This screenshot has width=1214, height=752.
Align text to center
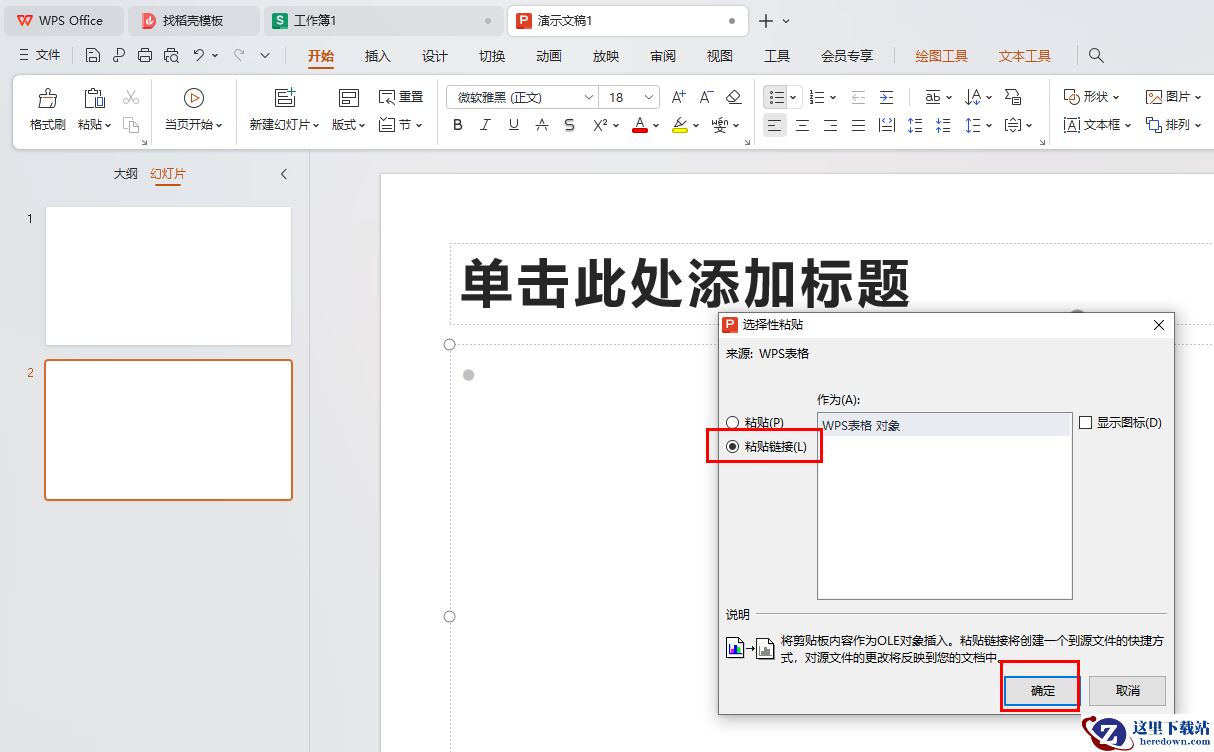(x=802, y=125)
